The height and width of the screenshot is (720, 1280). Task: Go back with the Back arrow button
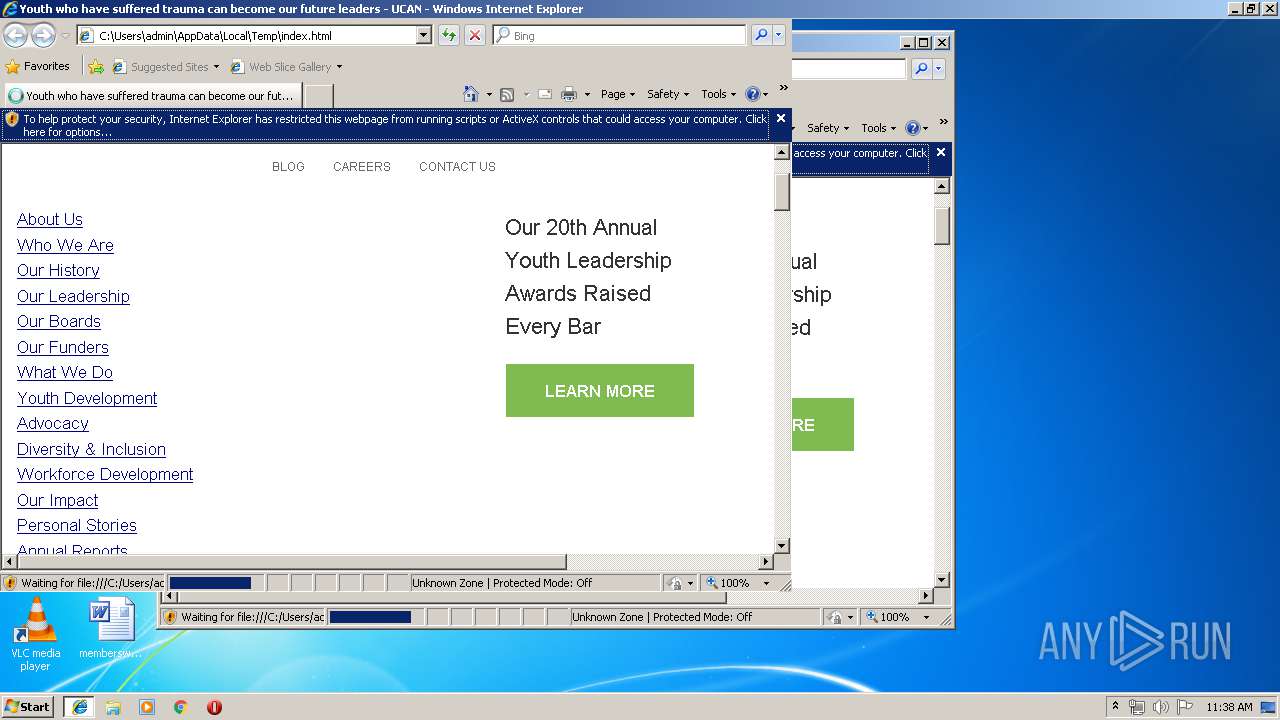[x=15, y=35]
